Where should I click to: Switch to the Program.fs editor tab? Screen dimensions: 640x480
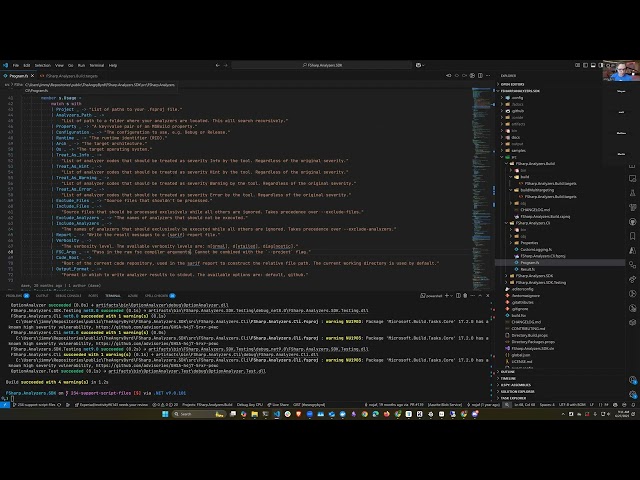19,76
